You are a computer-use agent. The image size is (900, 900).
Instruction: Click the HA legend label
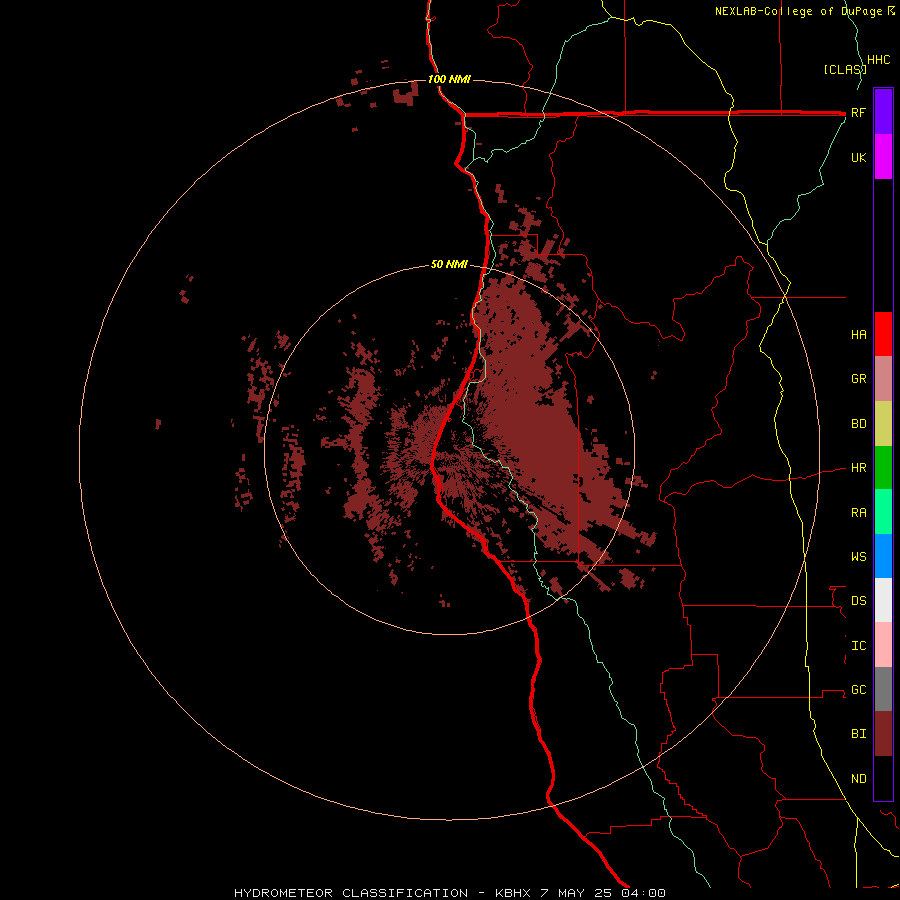pyautogui.click(x=859, y=335)
